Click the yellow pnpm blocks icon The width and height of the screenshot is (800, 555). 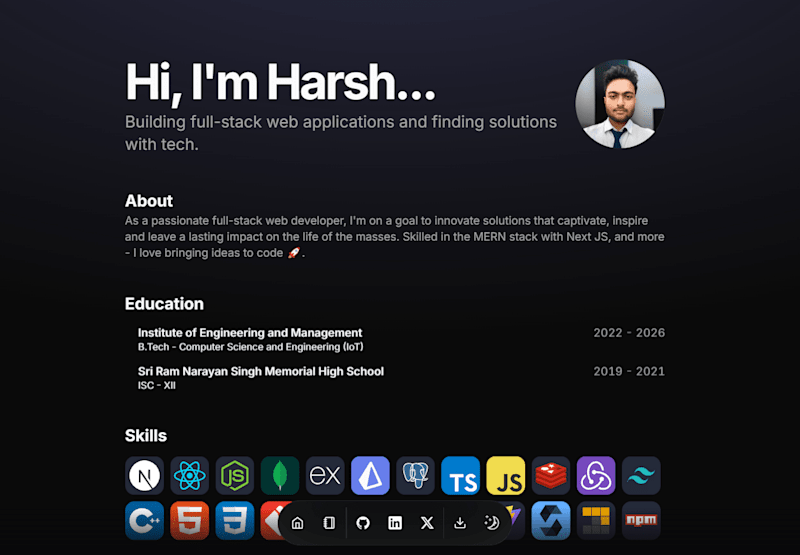pos(596,520)
